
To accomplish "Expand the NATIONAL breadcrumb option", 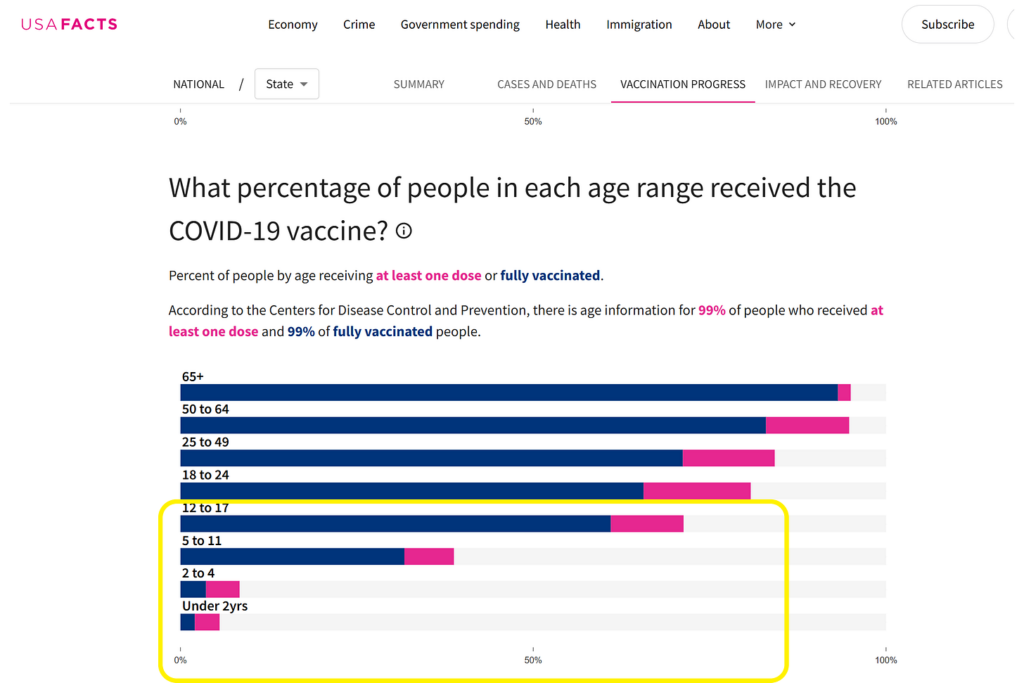I will 198,84.
